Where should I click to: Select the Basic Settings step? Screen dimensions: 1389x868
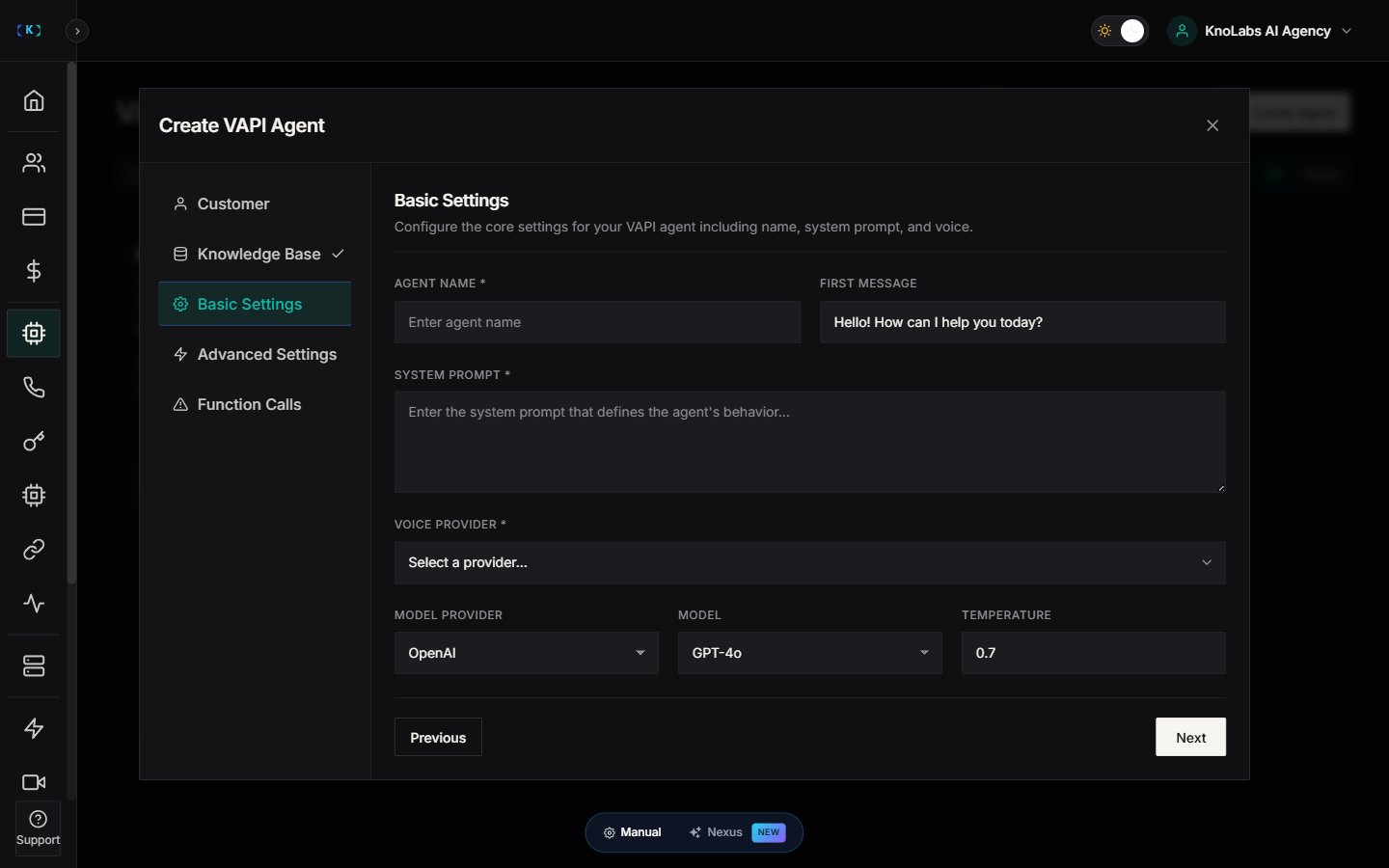(255, 304)
